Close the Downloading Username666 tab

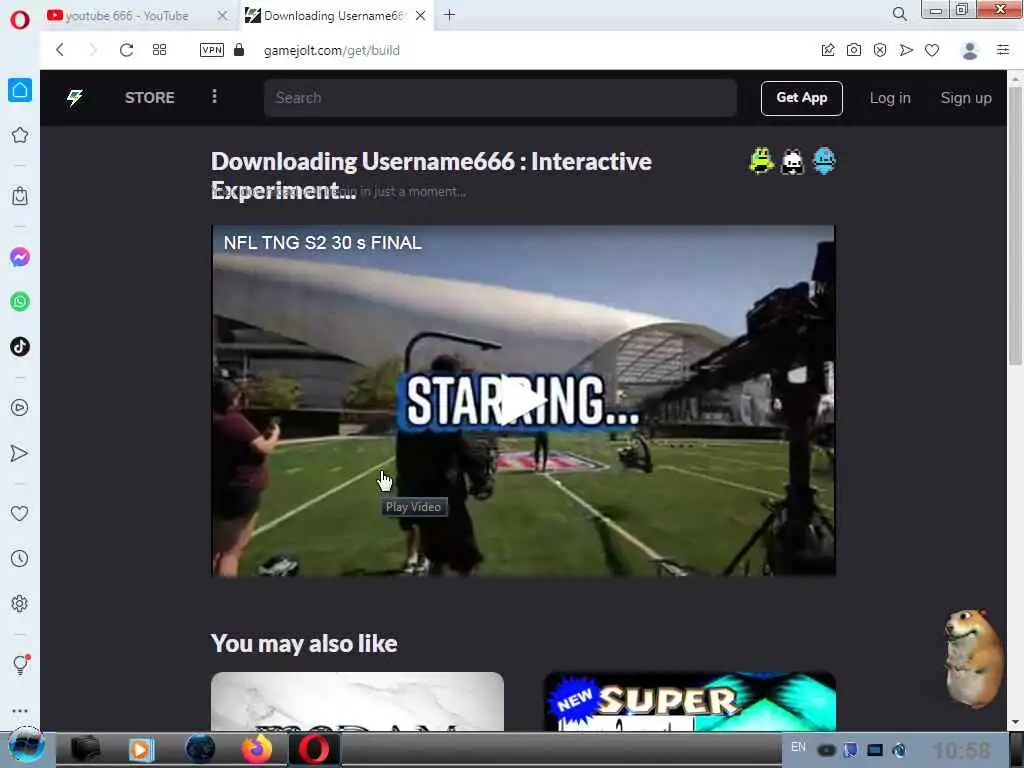tap(421, 16)
